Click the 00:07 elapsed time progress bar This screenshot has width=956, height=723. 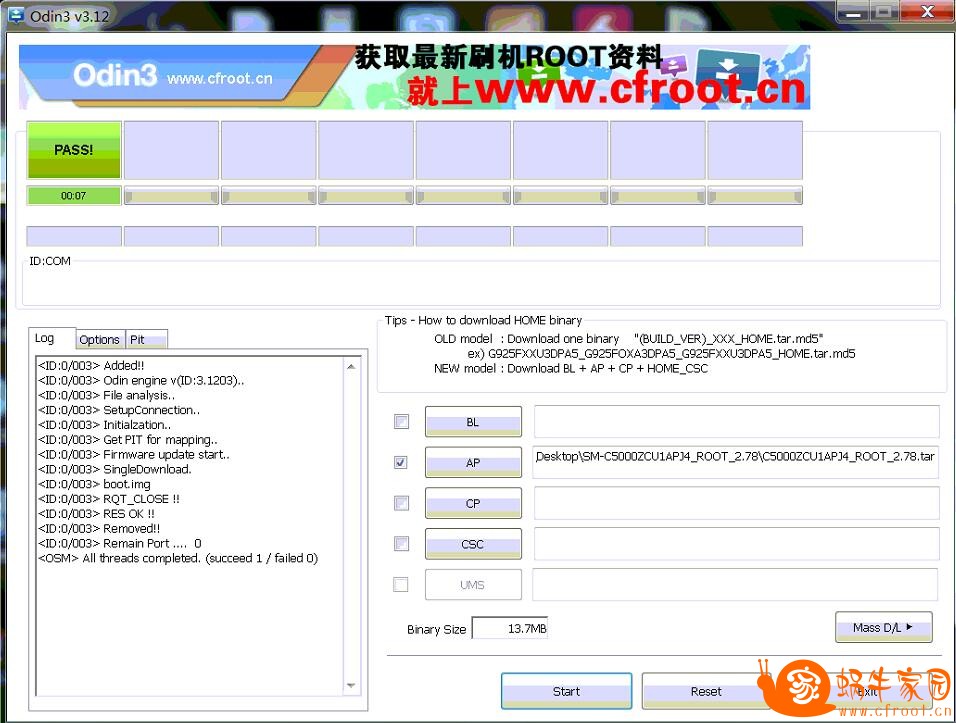coord(74,196)
